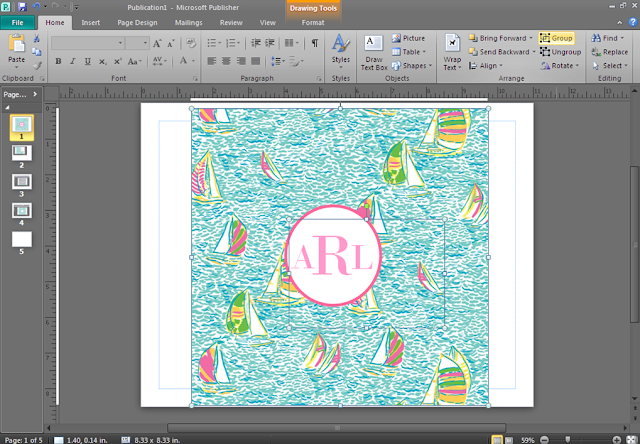Click the Save icon in quick access toolbar

22,7
